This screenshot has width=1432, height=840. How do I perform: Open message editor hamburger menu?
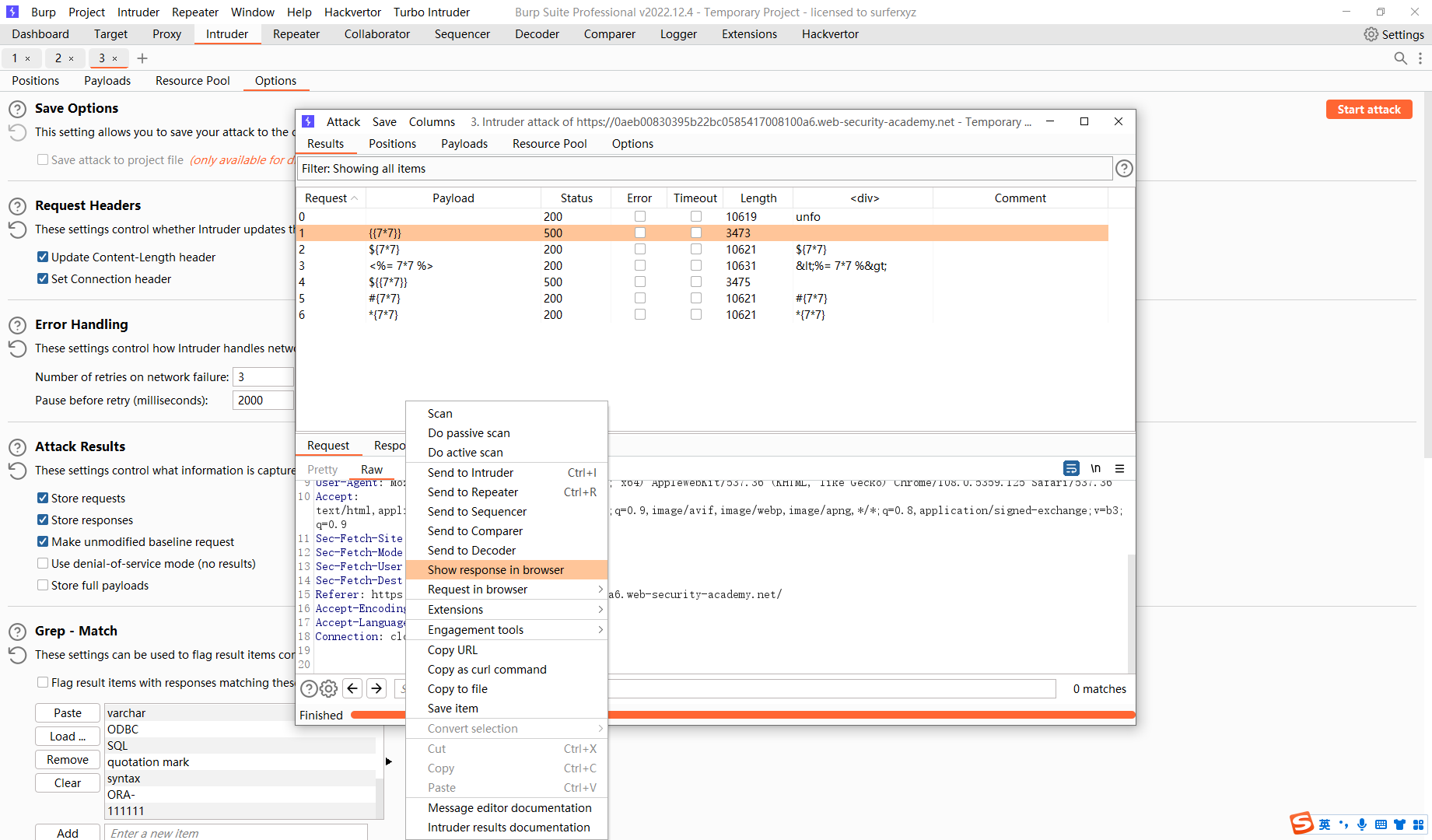tap(1119, 468)
